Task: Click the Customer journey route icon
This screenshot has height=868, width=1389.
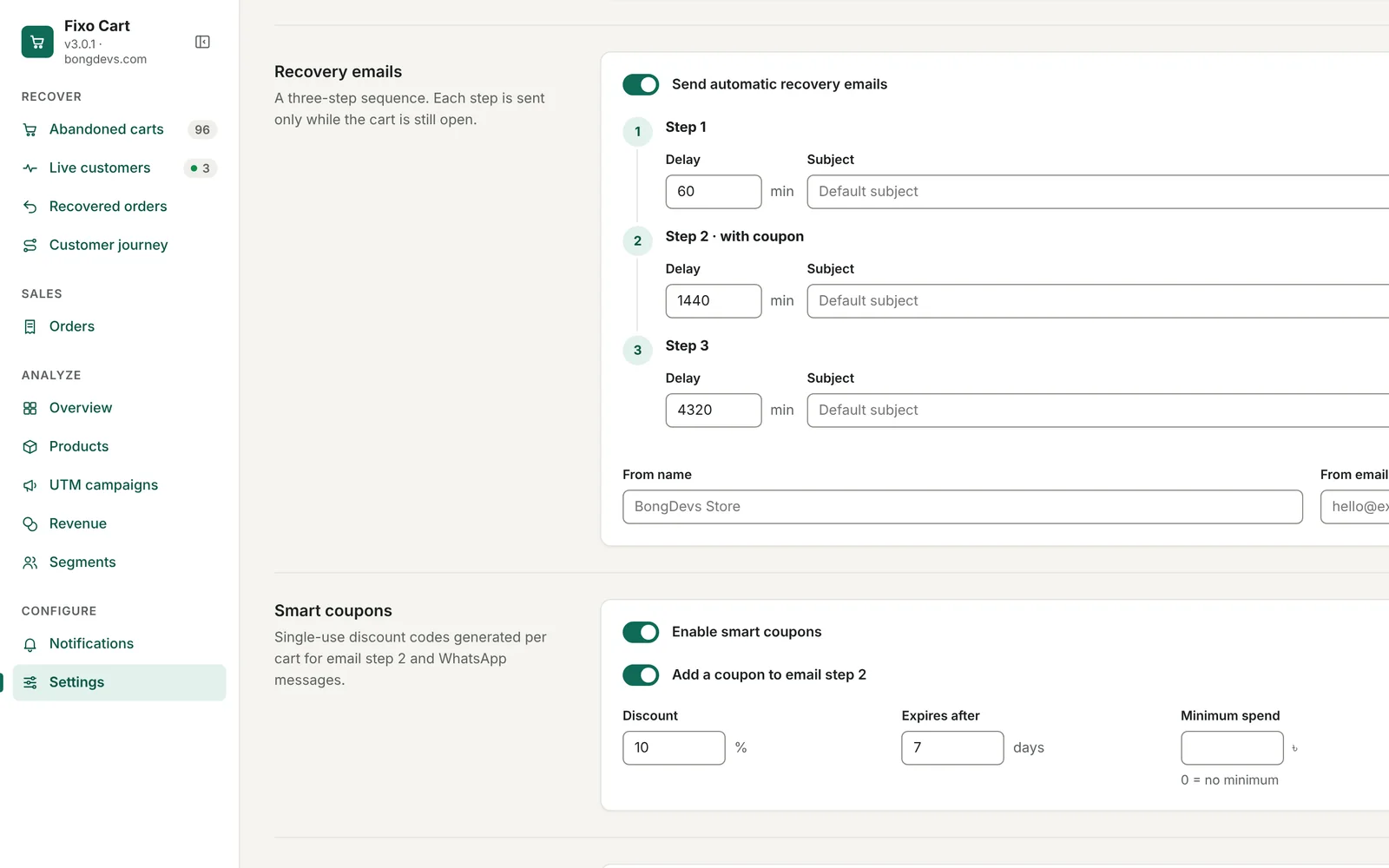Action: click(30, 246)
